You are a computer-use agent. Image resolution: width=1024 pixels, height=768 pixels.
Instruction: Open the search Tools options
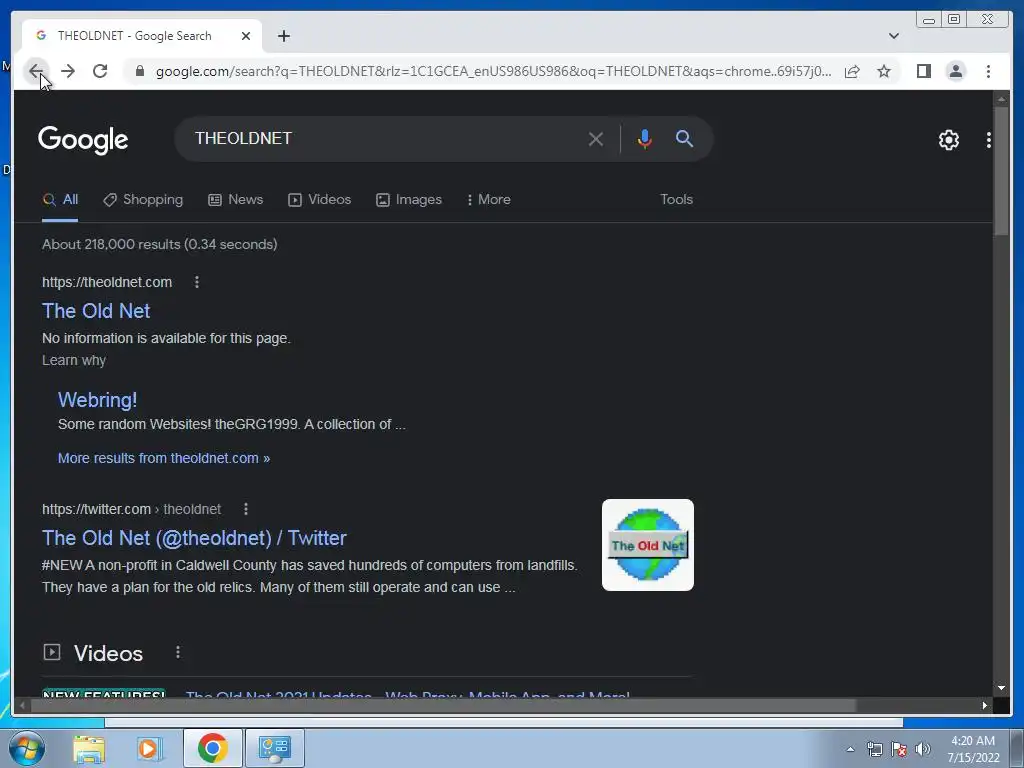(x=676, y=200)
